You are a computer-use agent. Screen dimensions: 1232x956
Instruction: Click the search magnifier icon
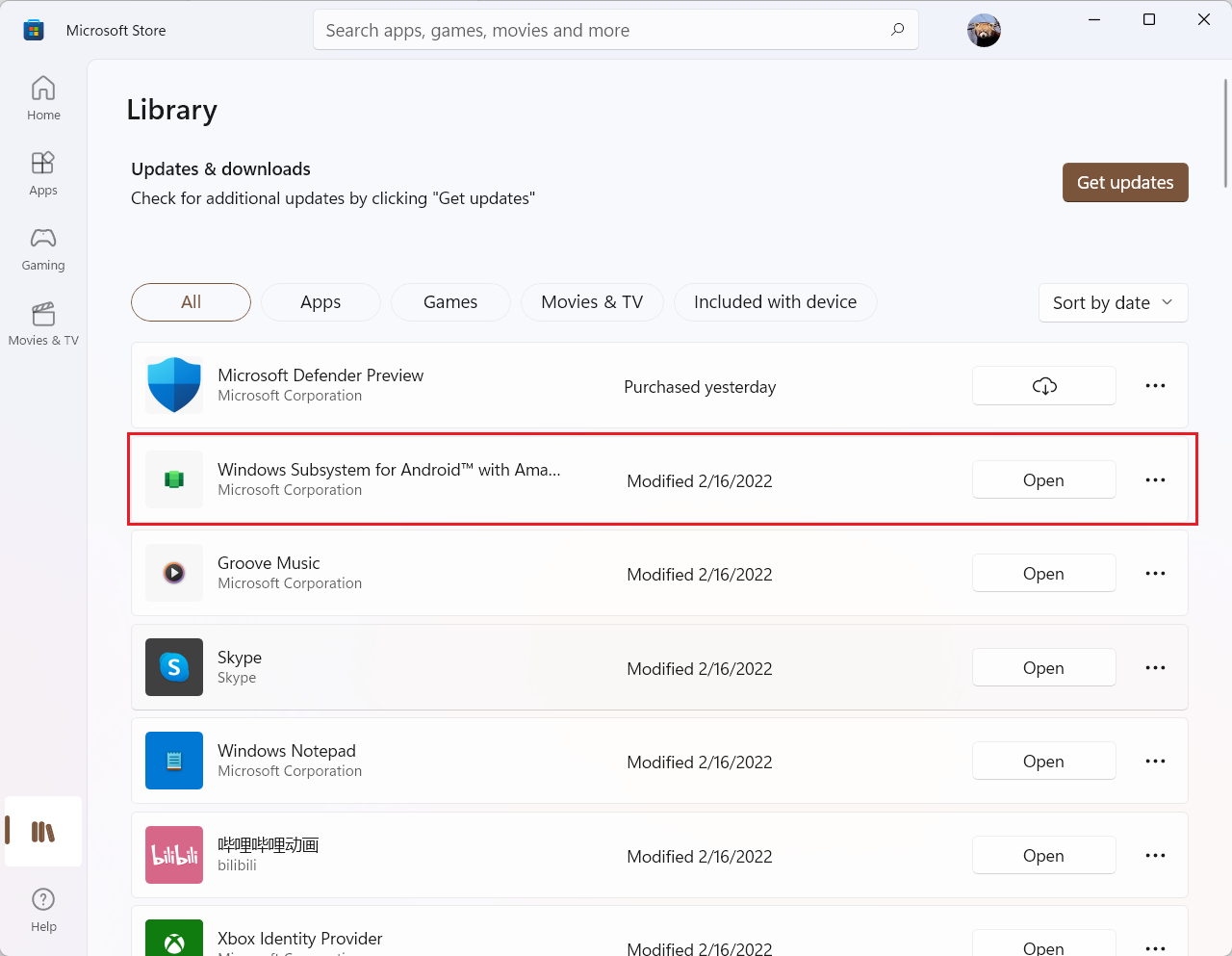point(897,30)
